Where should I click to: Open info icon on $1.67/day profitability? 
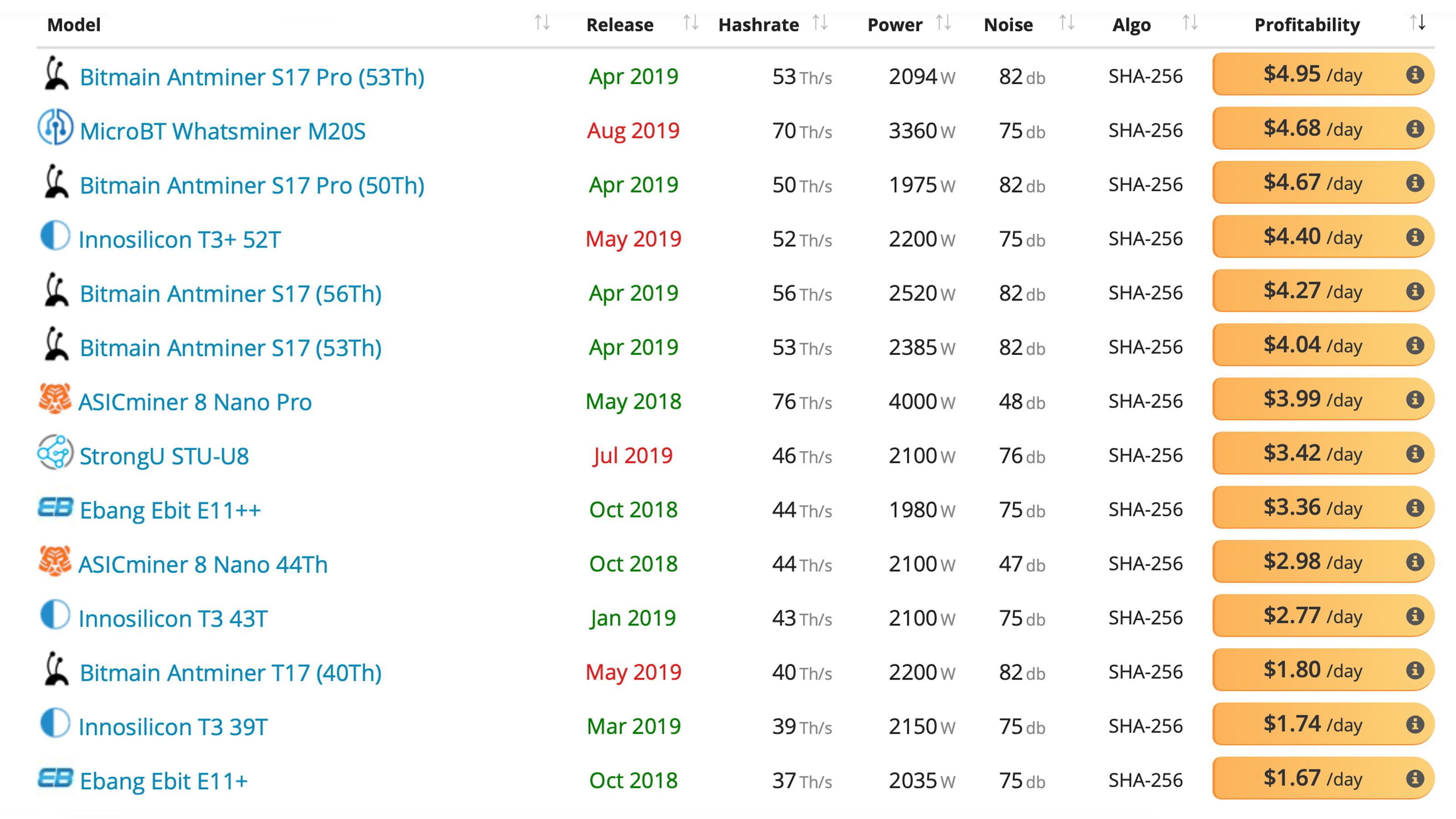click(x=1415, y=779)
